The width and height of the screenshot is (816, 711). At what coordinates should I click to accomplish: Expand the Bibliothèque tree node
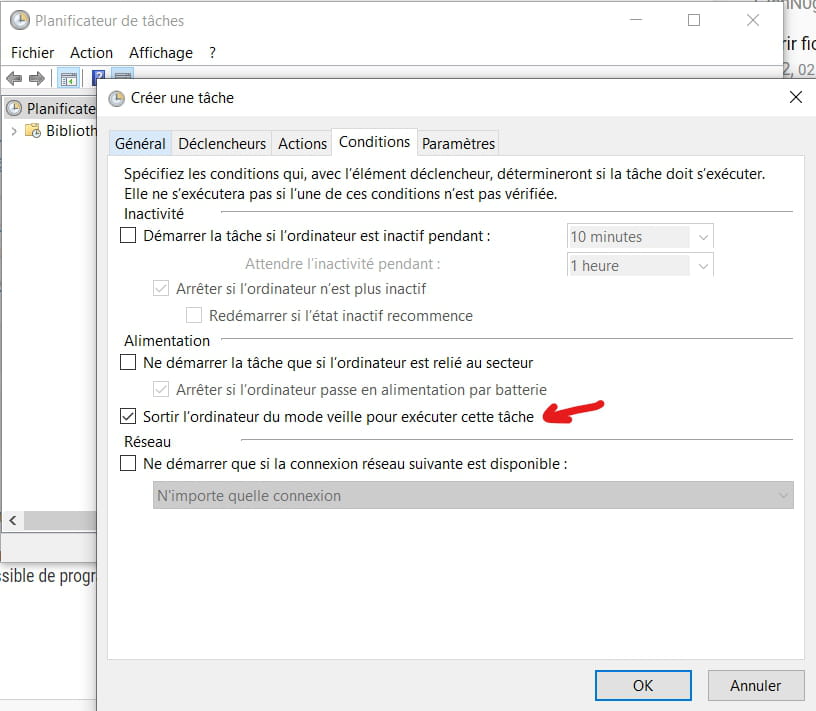(x=13, y=130)
